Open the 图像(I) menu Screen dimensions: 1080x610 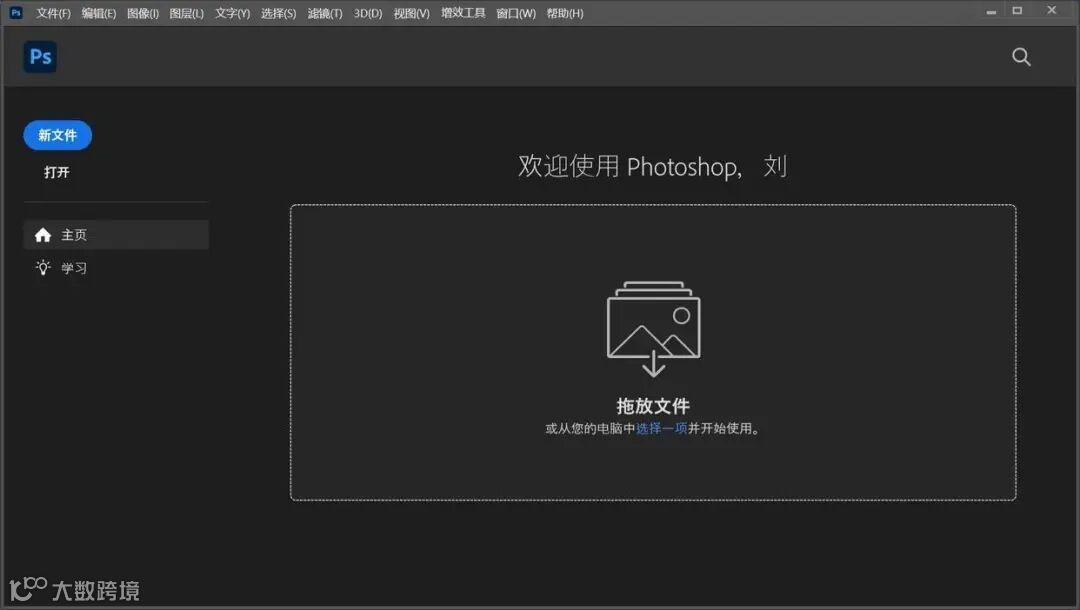143,13
